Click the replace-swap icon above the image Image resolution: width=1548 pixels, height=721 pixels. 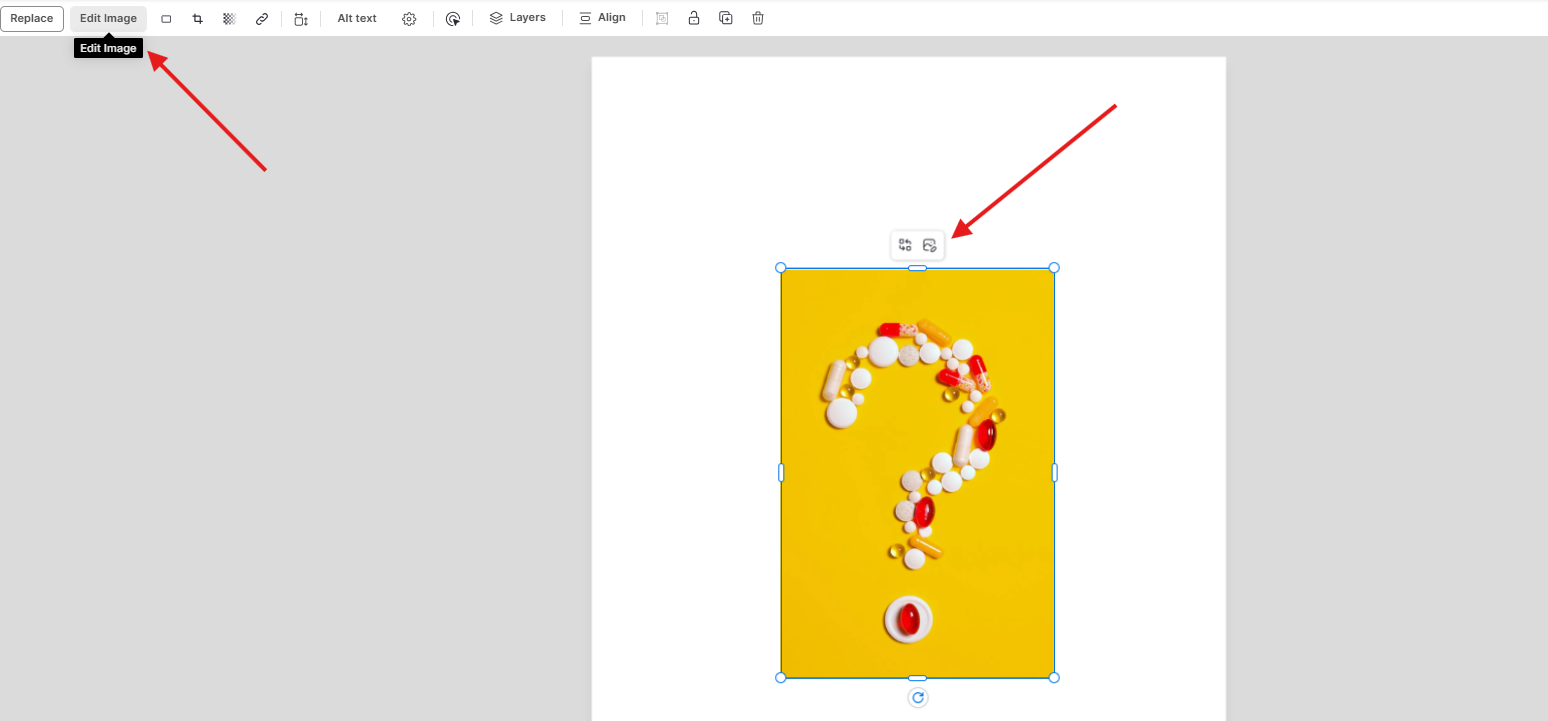905,245
